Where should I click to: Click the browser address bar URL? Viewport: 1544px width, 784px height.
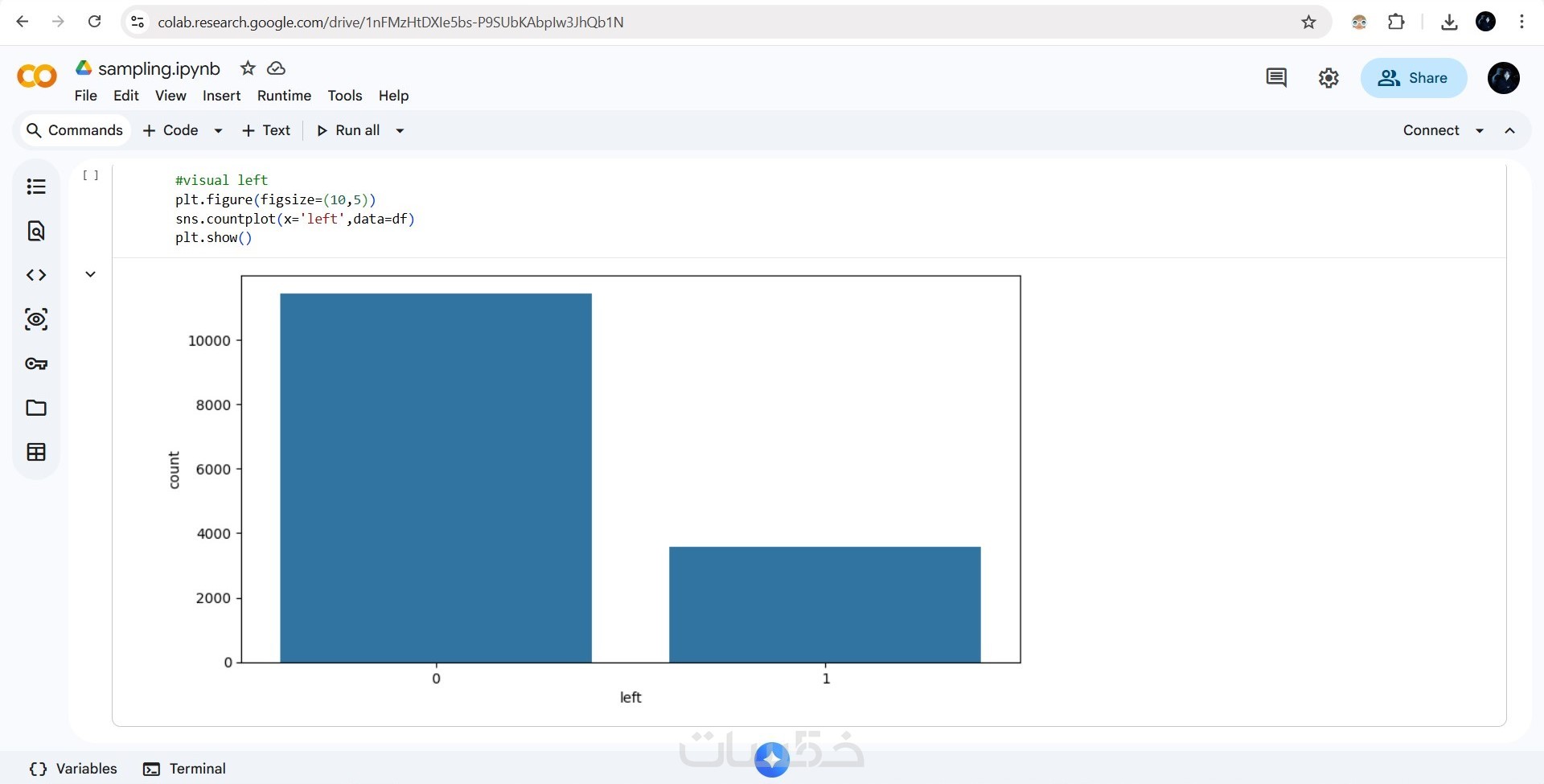click(391, 22)
